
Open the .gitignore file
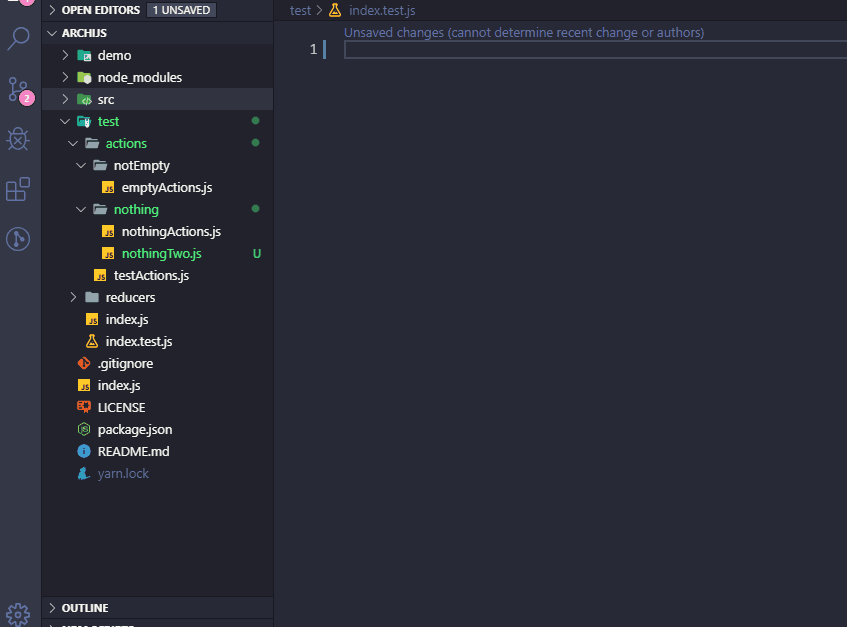click(125, 363)
